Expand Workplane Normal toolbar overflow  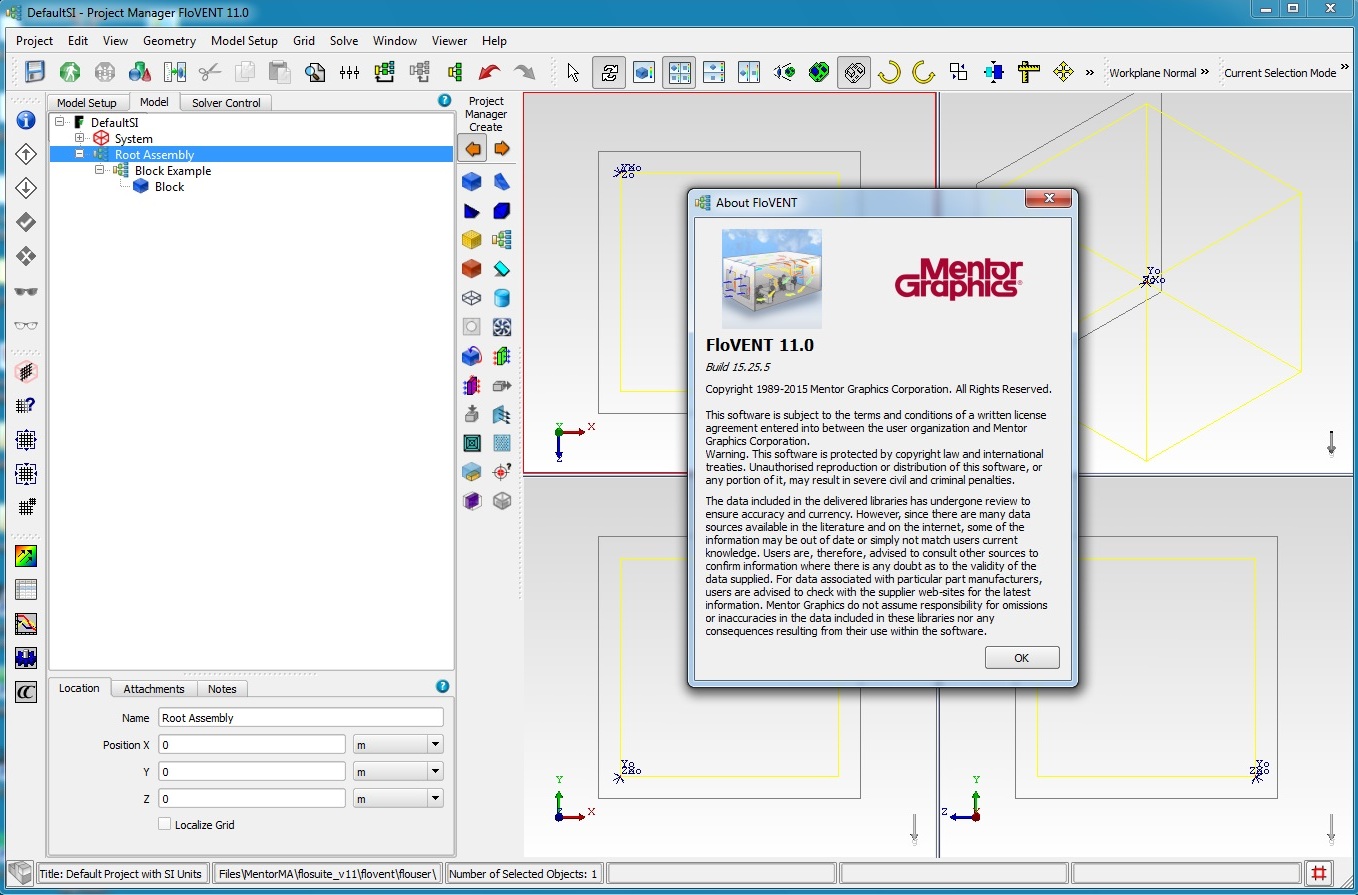1205,72
